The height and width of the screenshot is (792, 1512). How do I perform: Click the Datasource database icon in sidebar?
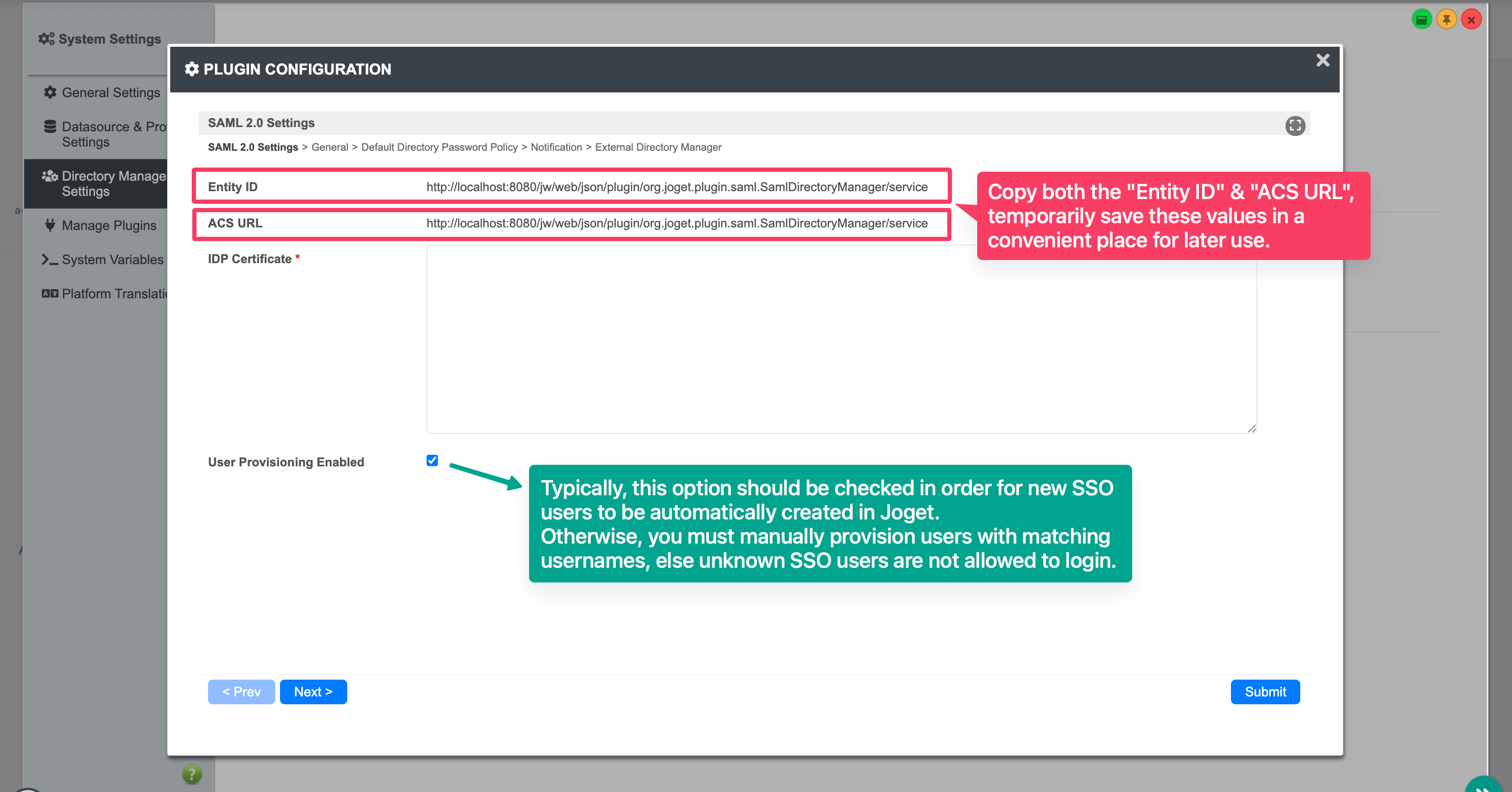(50, 126)
